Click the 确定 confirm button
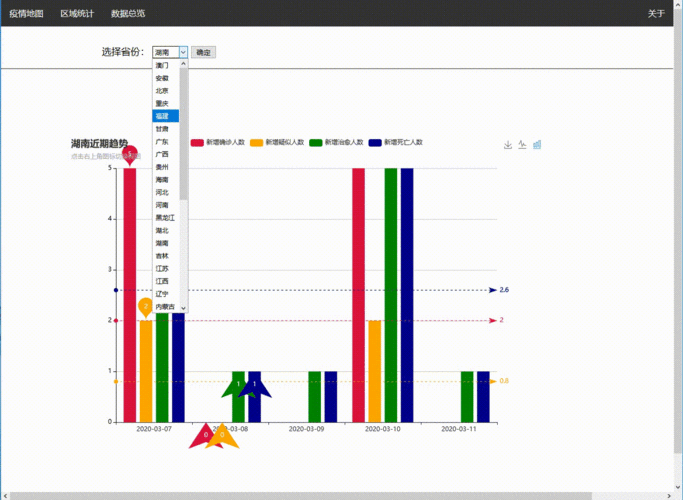This screenshot has height=500, width=683. (203, 52)
